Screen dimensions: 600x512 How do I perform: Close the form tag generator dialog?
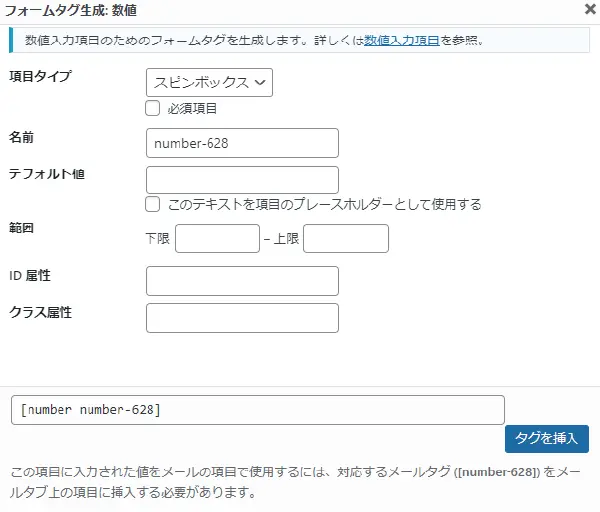click(x=590, y=9)
